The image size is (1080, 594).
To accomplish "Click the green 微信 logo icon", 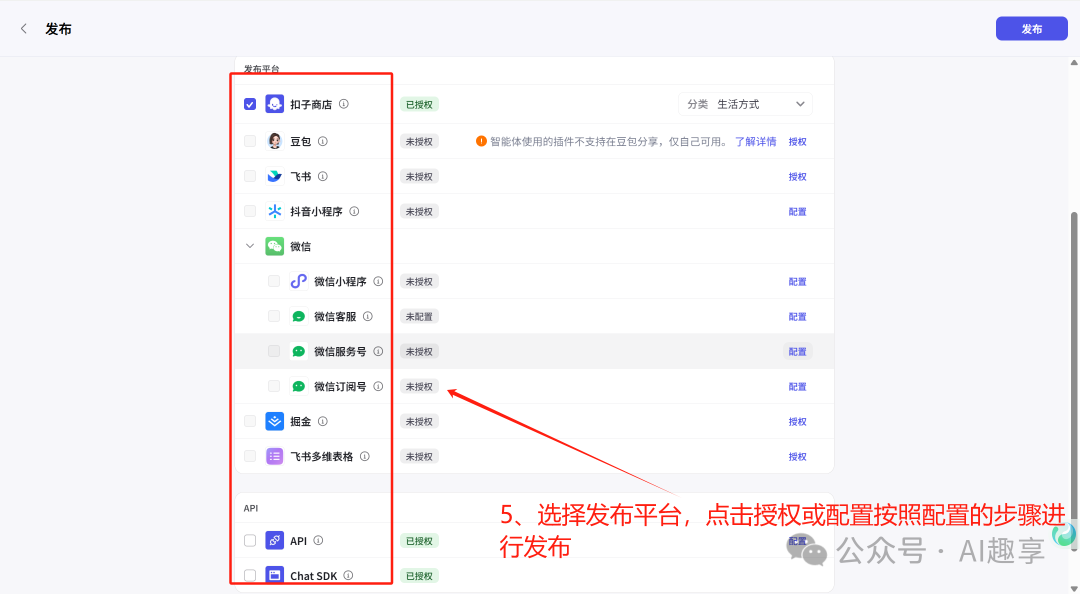I will [275, 246].
